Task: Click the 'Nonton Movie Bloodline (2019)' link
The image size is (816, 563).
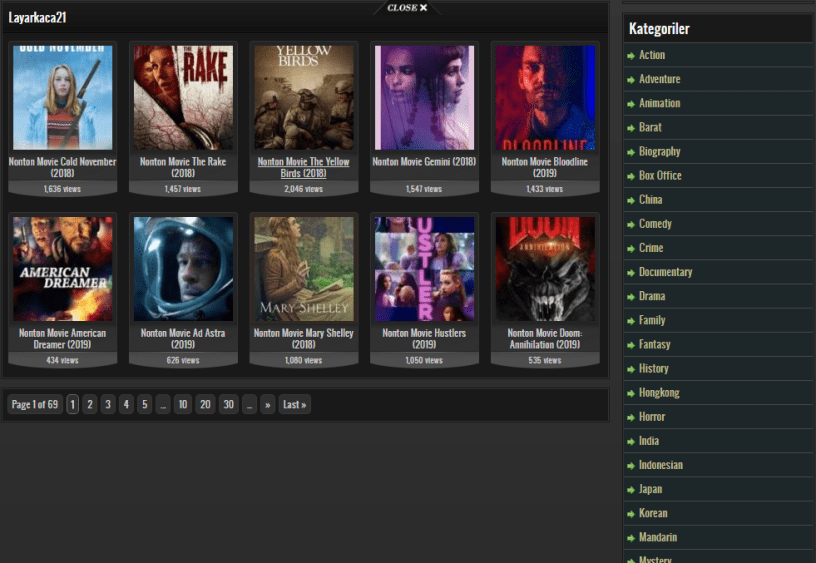Action: point(545,167)
